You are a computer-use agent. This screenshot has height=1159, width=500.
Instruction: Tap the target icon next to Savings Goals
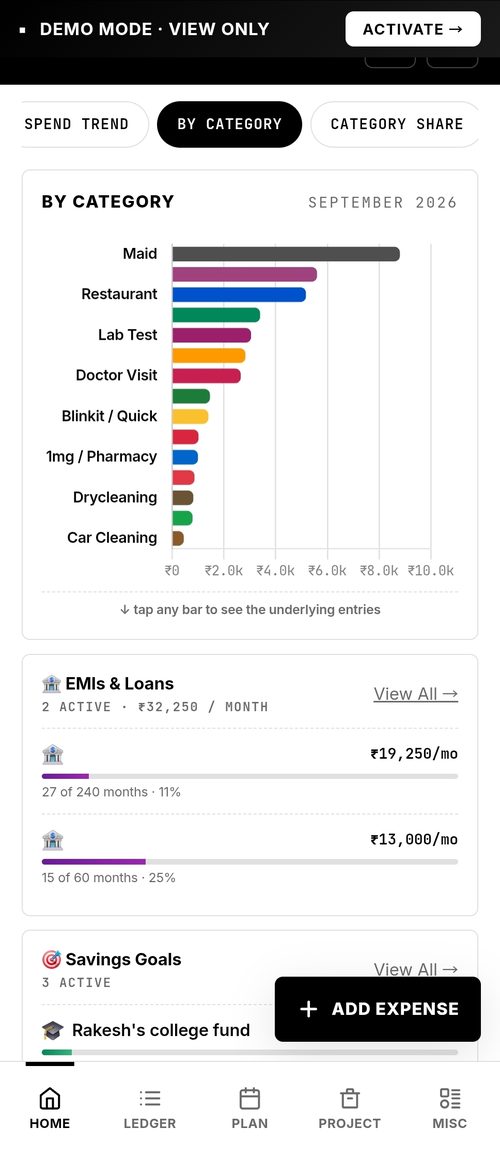tap(52, 959)
